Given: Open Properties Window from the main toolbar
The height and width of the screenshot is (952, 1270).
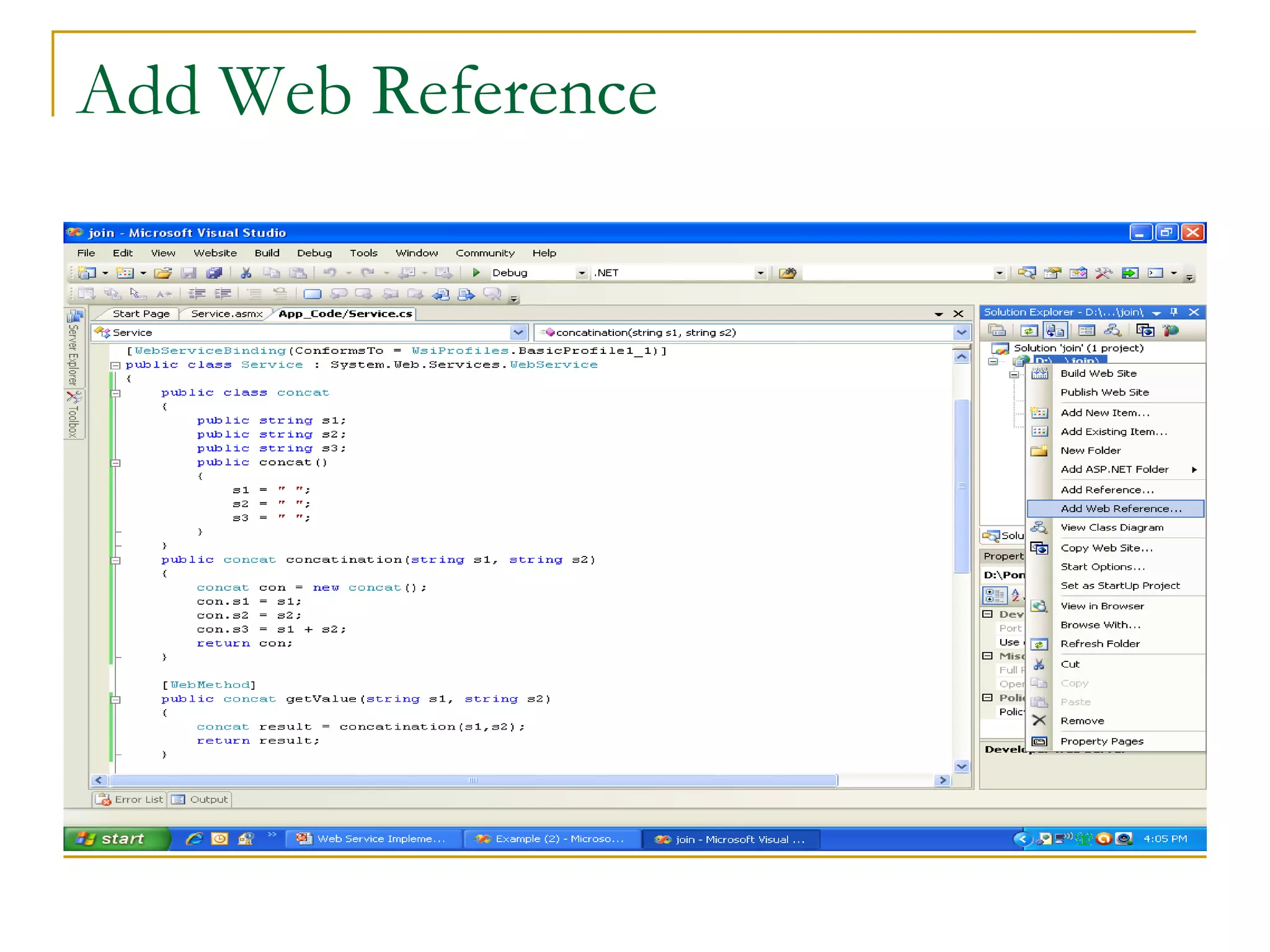Looking at the screenshot, I should [x=1052, y=273].
